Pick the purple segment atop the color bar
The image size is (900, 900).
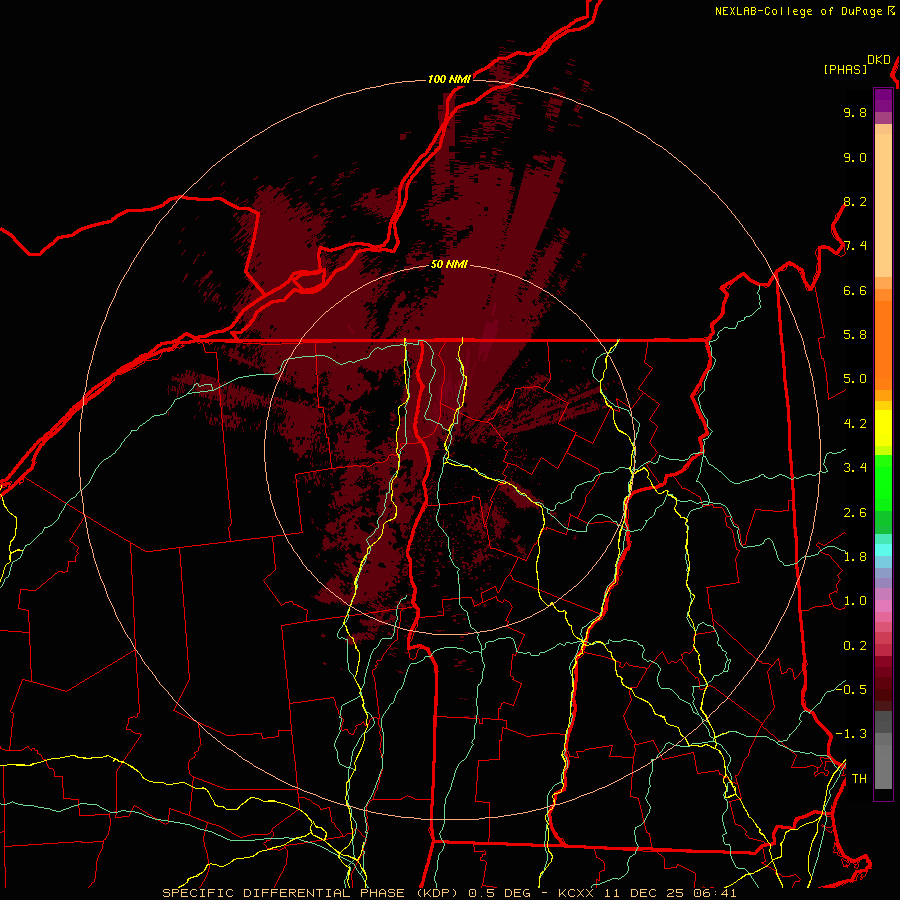[x=883, y=101]
